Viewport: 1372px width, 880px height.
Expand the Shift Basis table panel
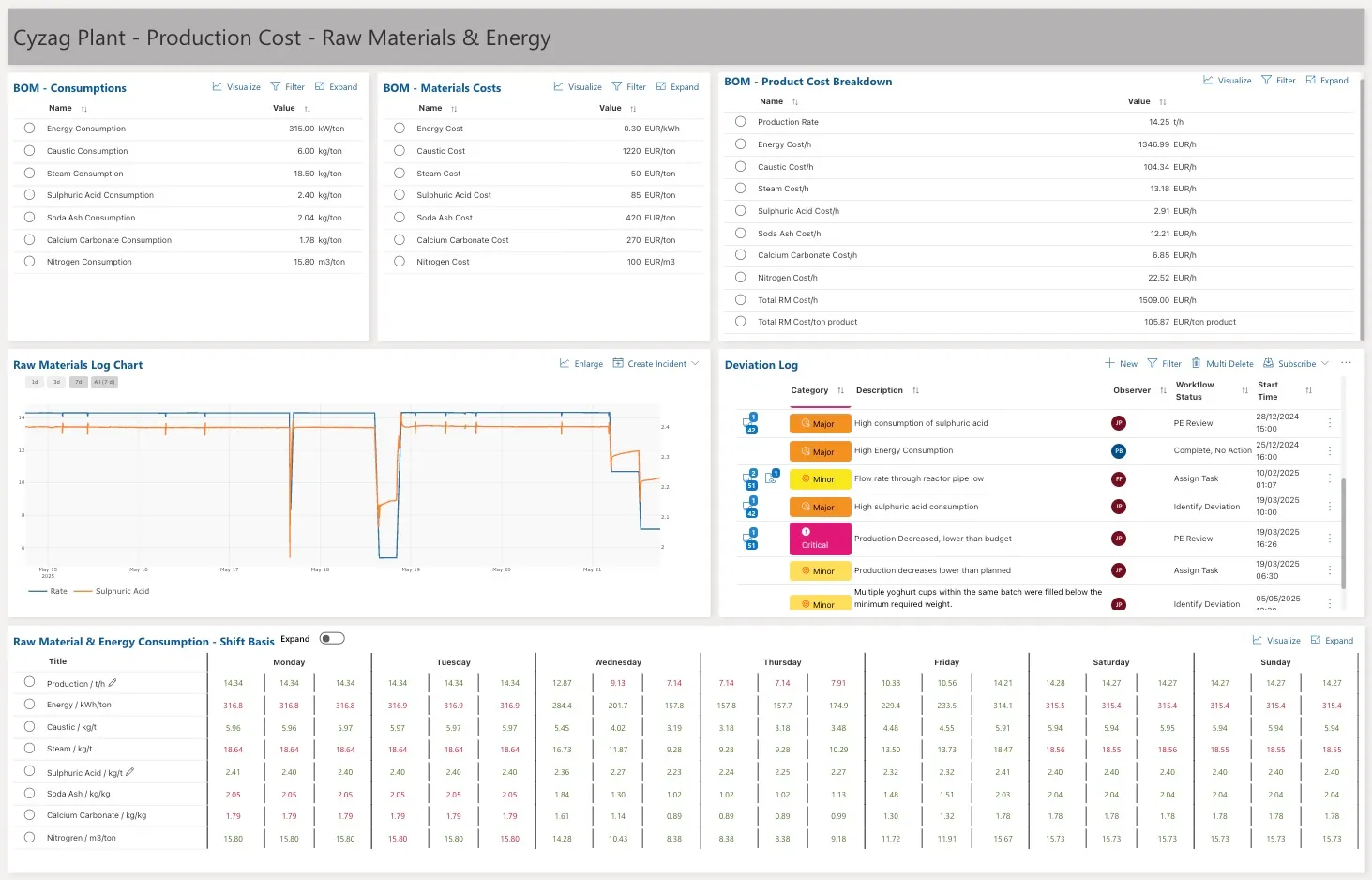1332,641
